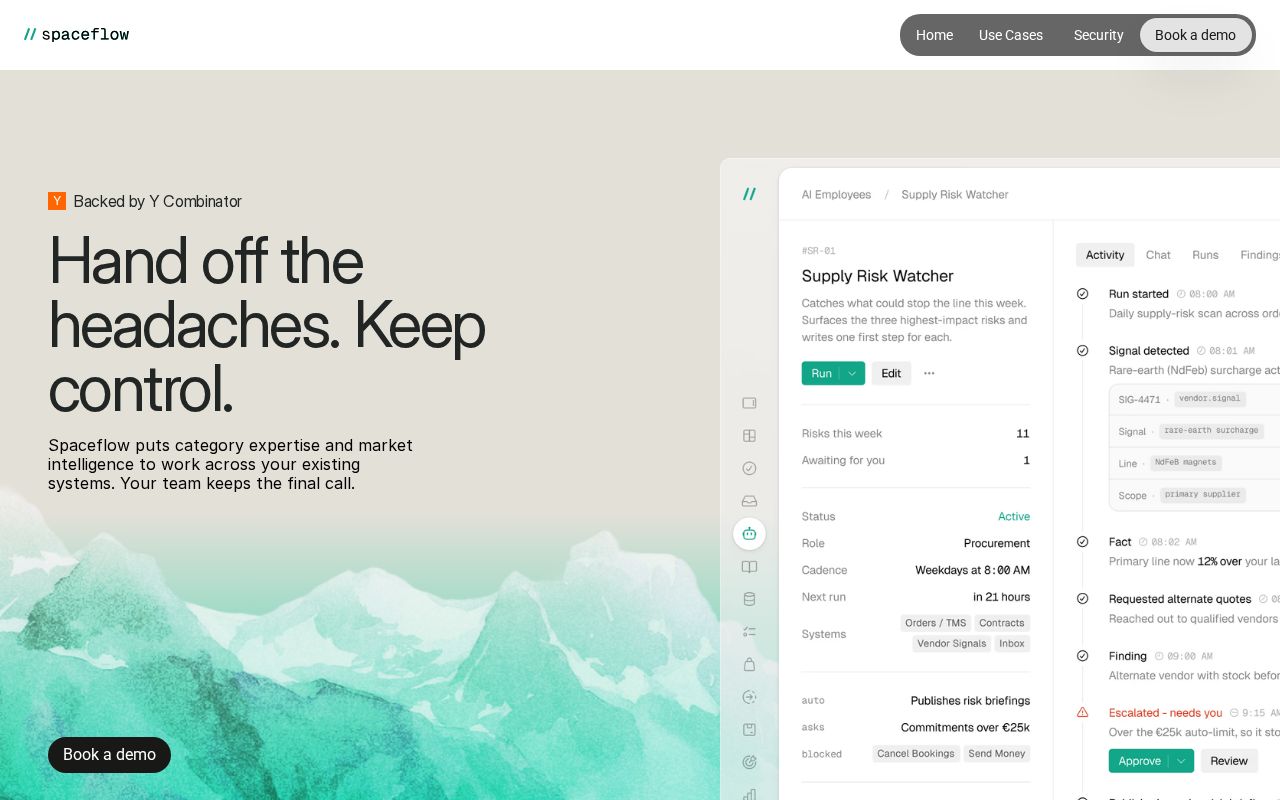Click the Vendor Signals system tag
Image resolution: width=1280 pixels, height=800 pixels.
952,644
